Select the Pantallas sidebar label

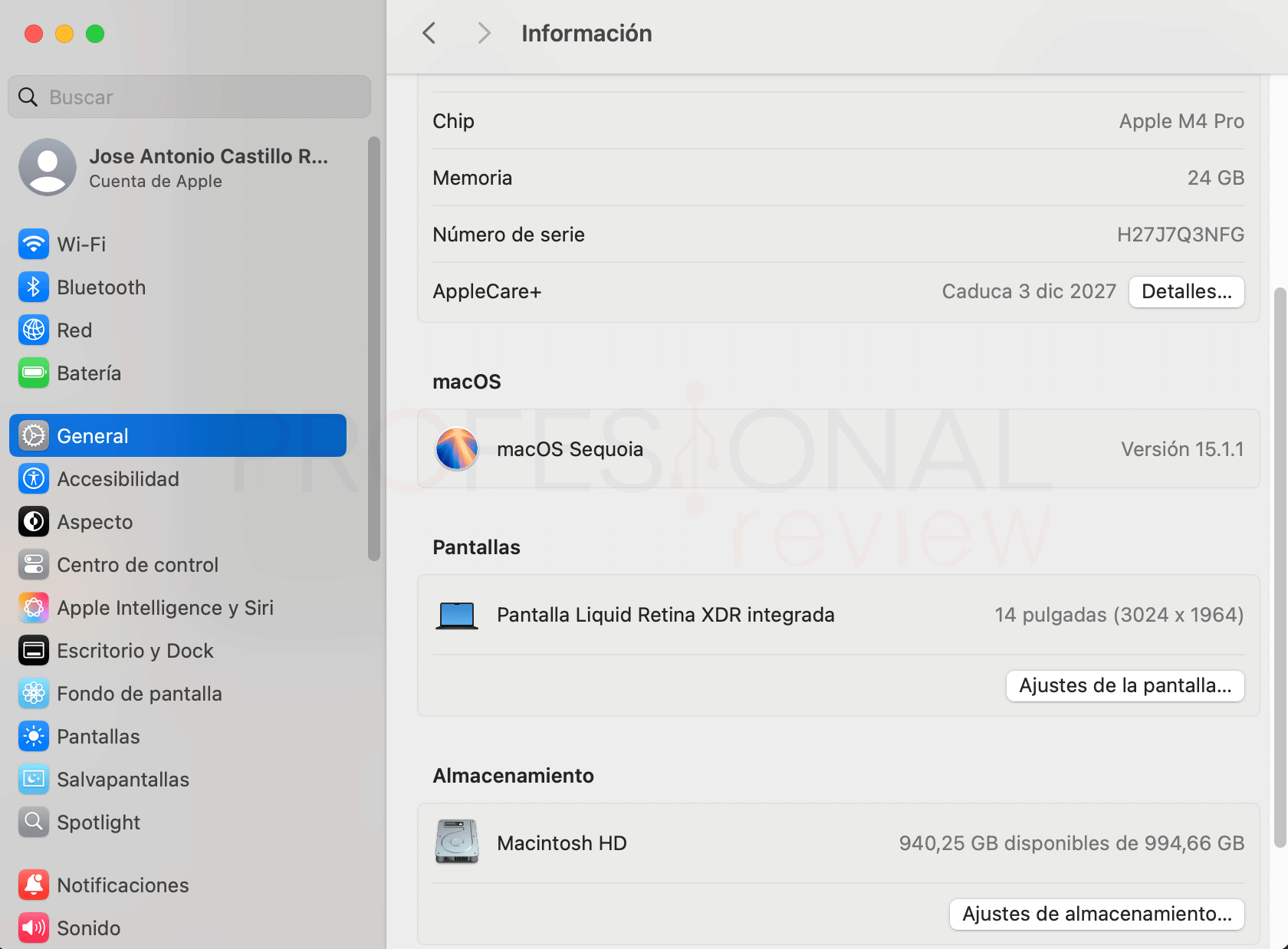pyautogui.click(x=98, y=737)
